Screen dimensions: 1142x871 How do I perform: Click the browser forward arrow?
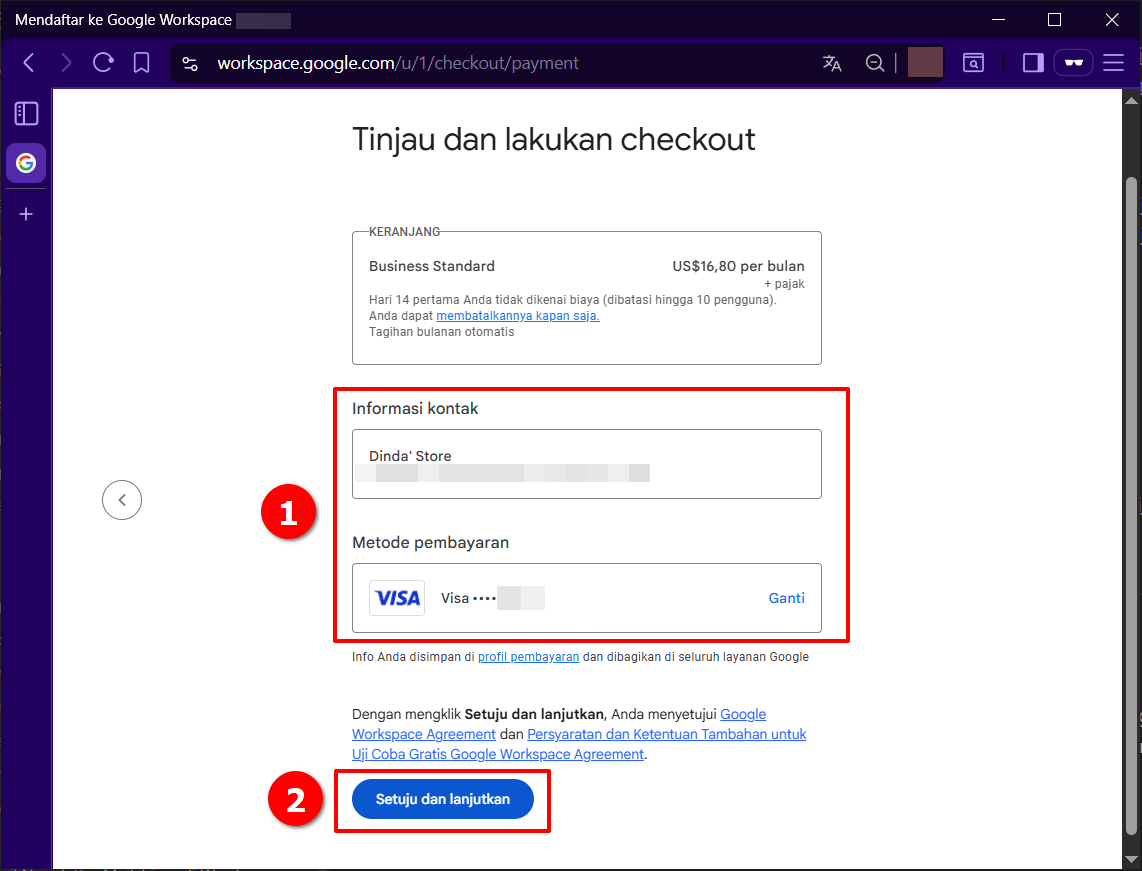point(66,63)
